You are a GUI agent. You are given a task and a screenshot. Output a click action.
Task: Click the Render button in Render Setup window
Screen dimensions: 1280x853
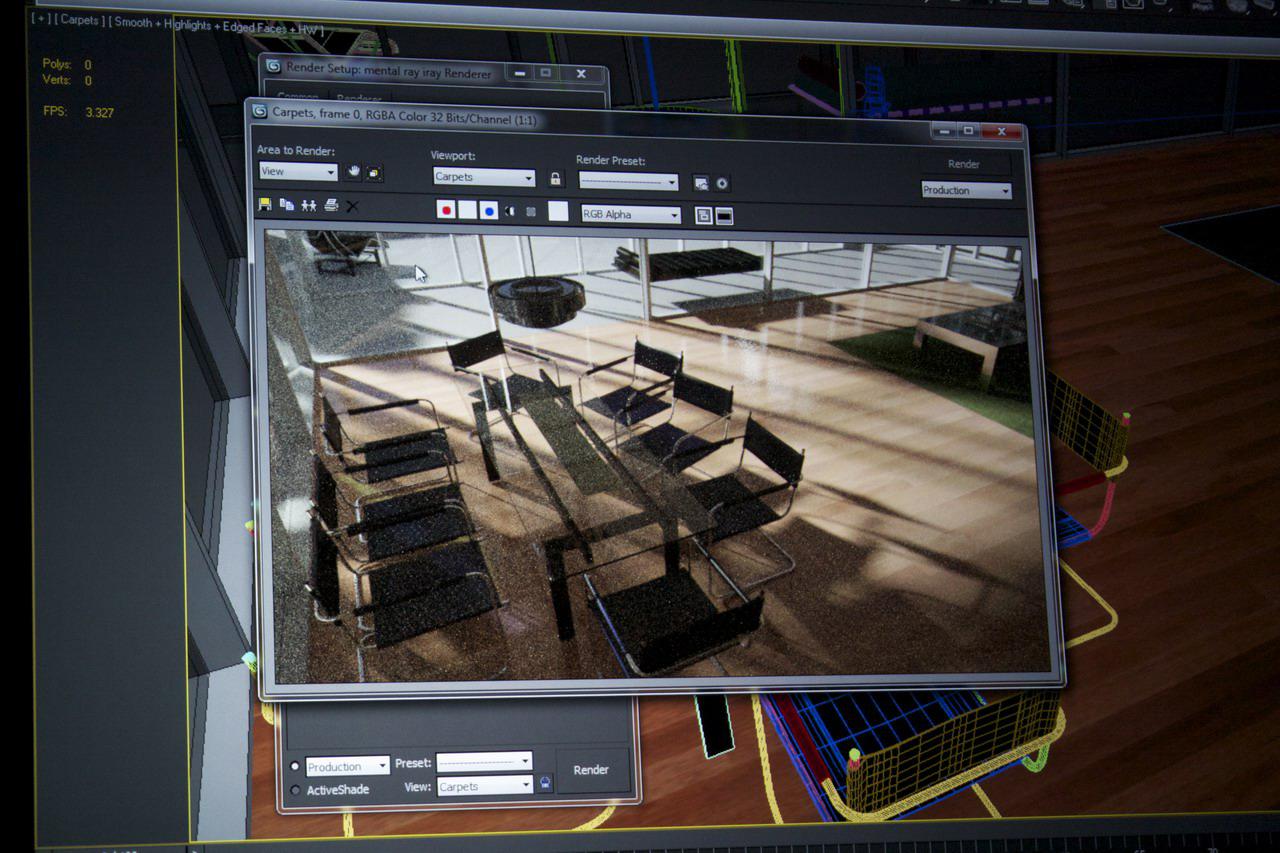pyautogui.click(x=591, y=770)
